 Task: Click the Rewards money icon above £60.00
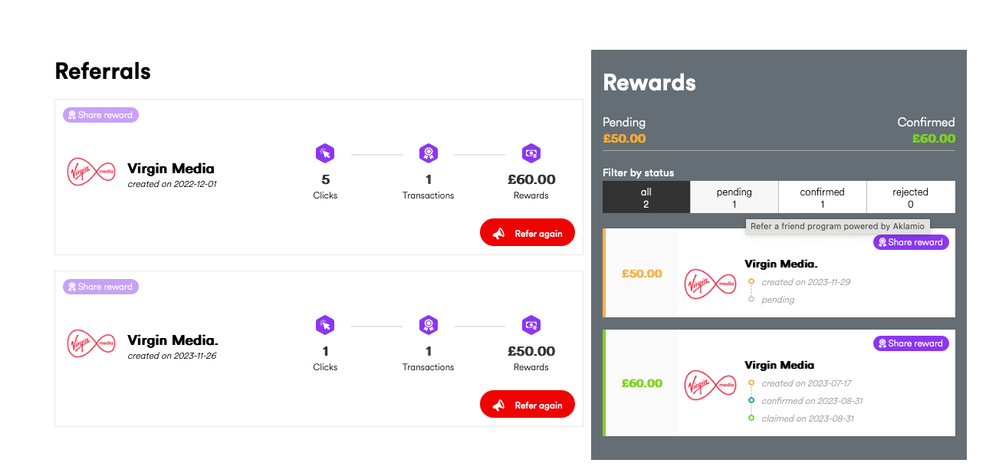tap(531, 153)
